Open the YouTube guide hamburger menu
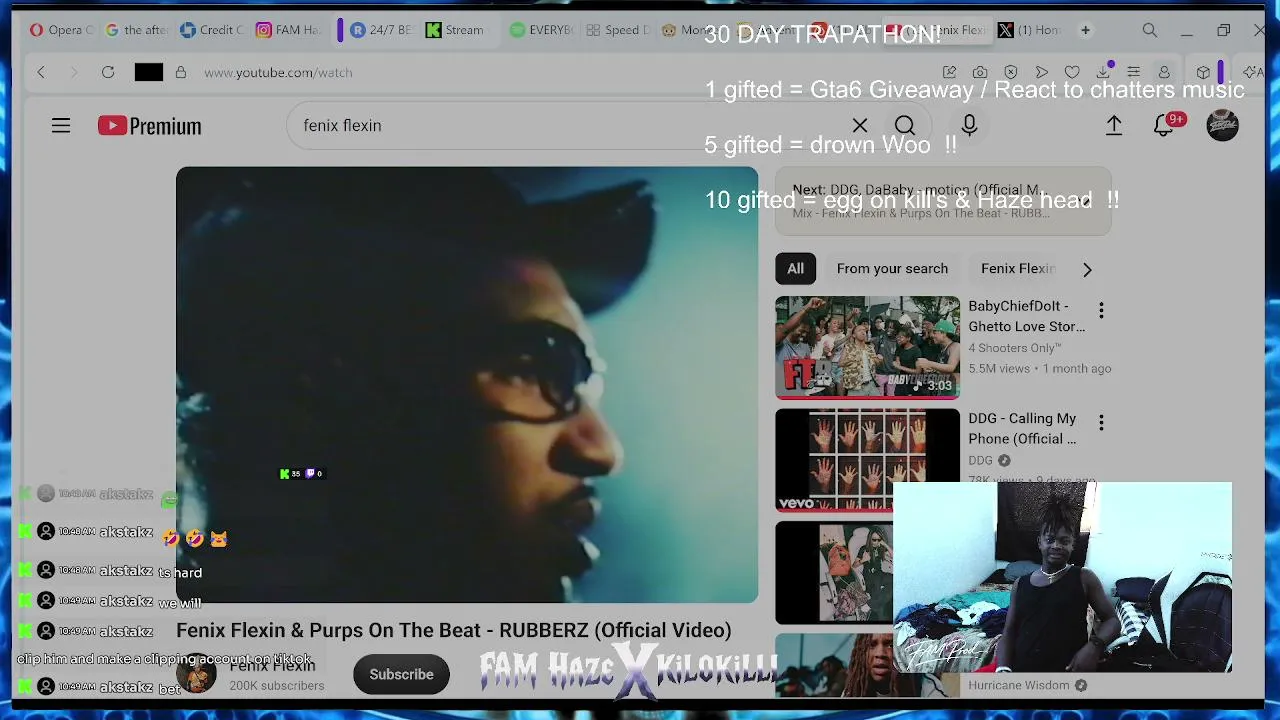1280x720 pixels. [61, 125]
